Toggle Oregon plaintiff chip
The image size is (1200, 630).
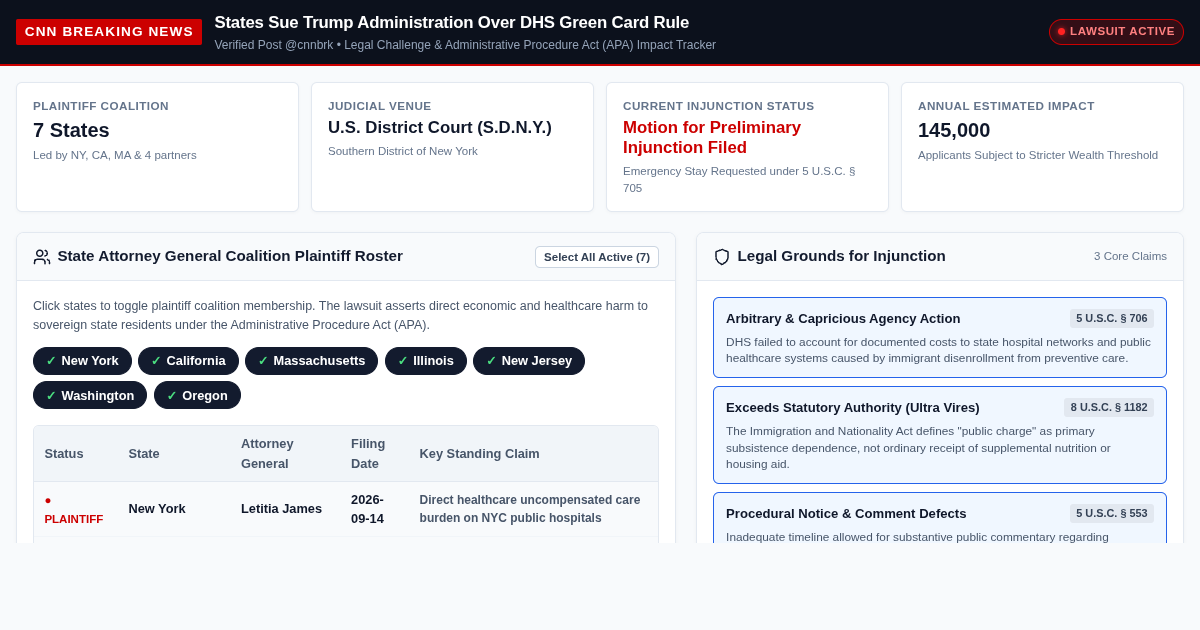pyautogui.click(x=197, y=395)
